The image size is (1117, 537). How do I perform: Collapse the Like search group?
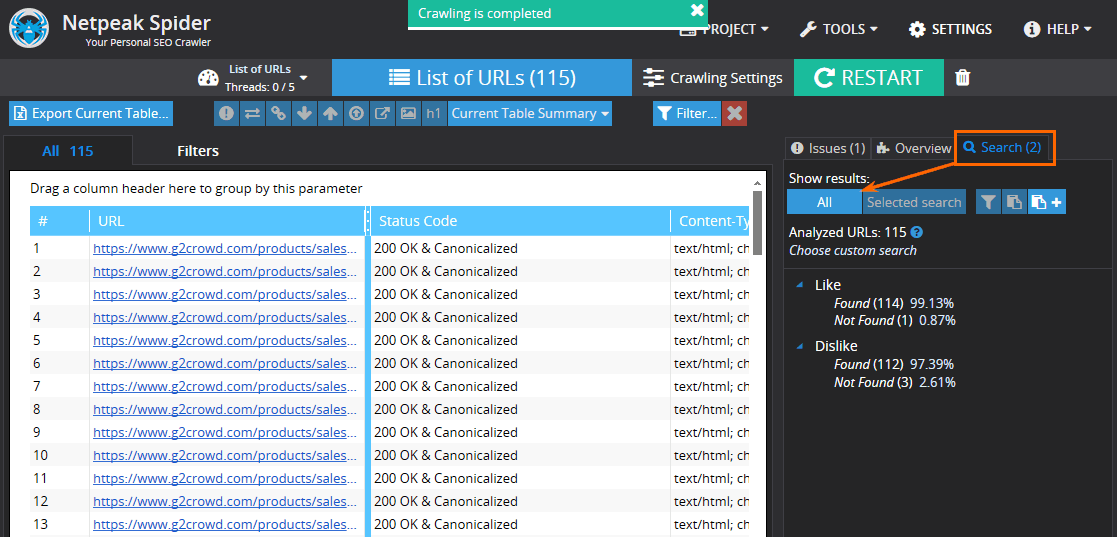(801, 285)
